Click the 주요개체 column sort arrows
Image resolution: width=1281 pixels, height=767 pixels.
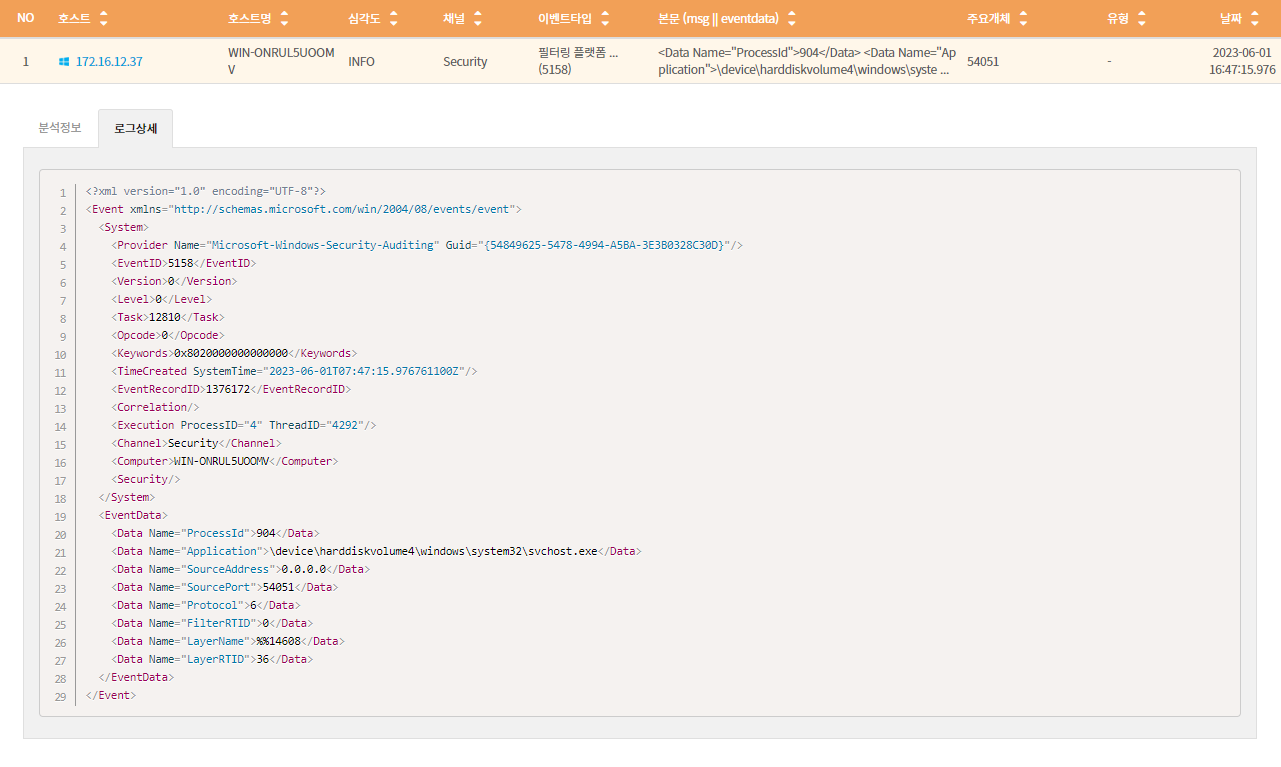1023,19
